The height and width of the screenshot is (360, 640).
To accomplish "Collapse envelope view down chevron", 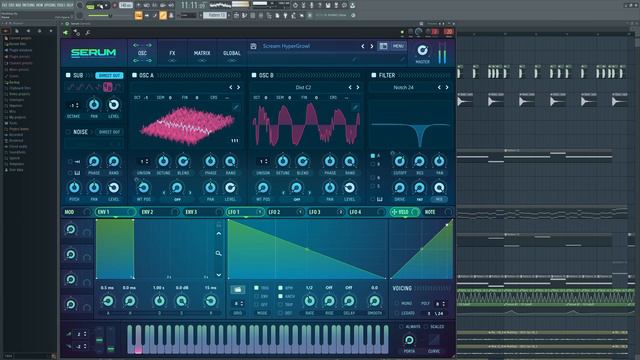I will [219, 275].
